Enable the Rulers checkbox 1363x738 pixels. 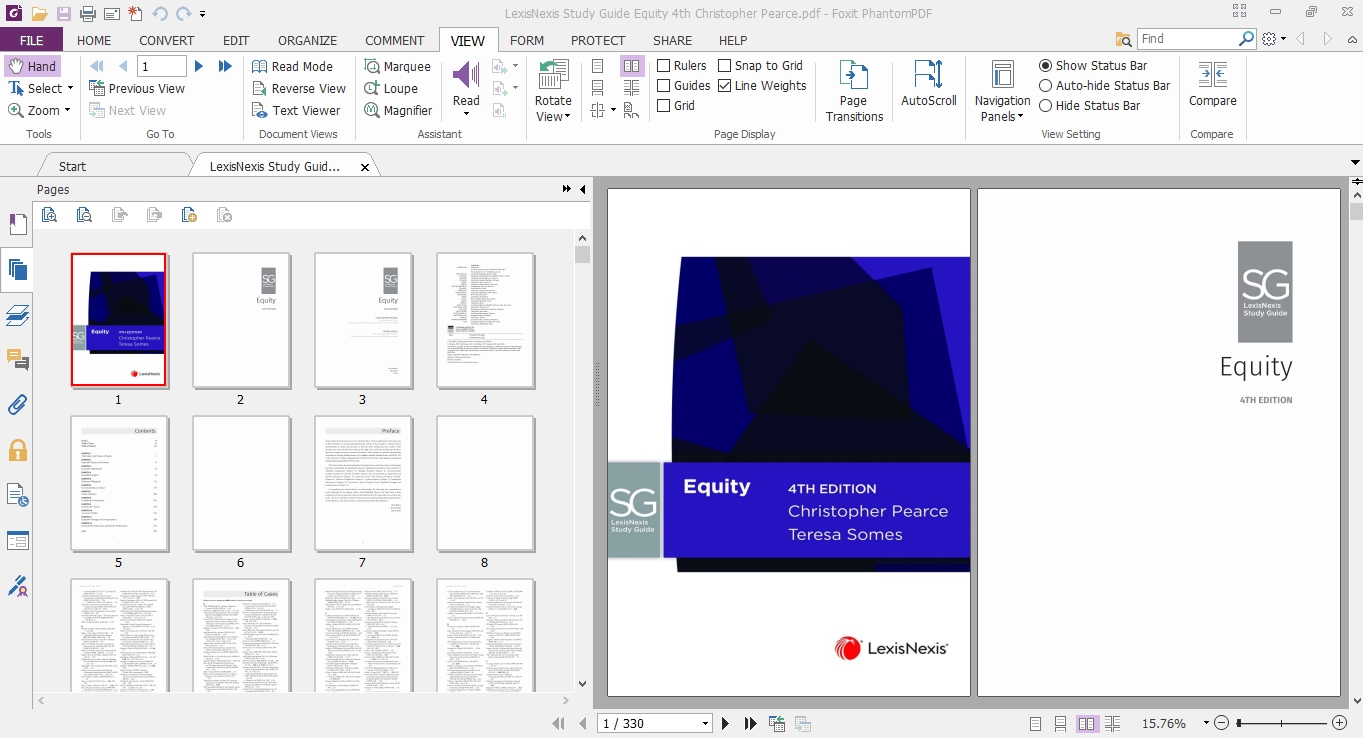[664, 66]
